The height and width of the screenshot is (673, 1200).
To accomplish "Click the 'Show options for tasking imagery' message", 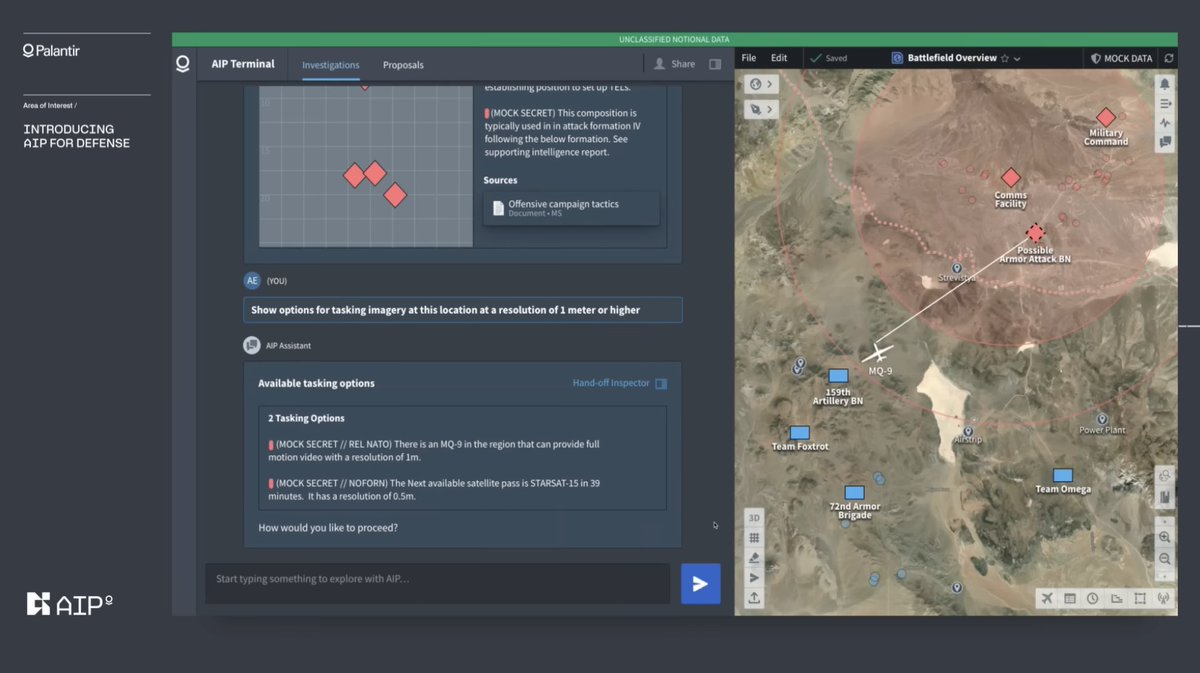I will (462, 310).
